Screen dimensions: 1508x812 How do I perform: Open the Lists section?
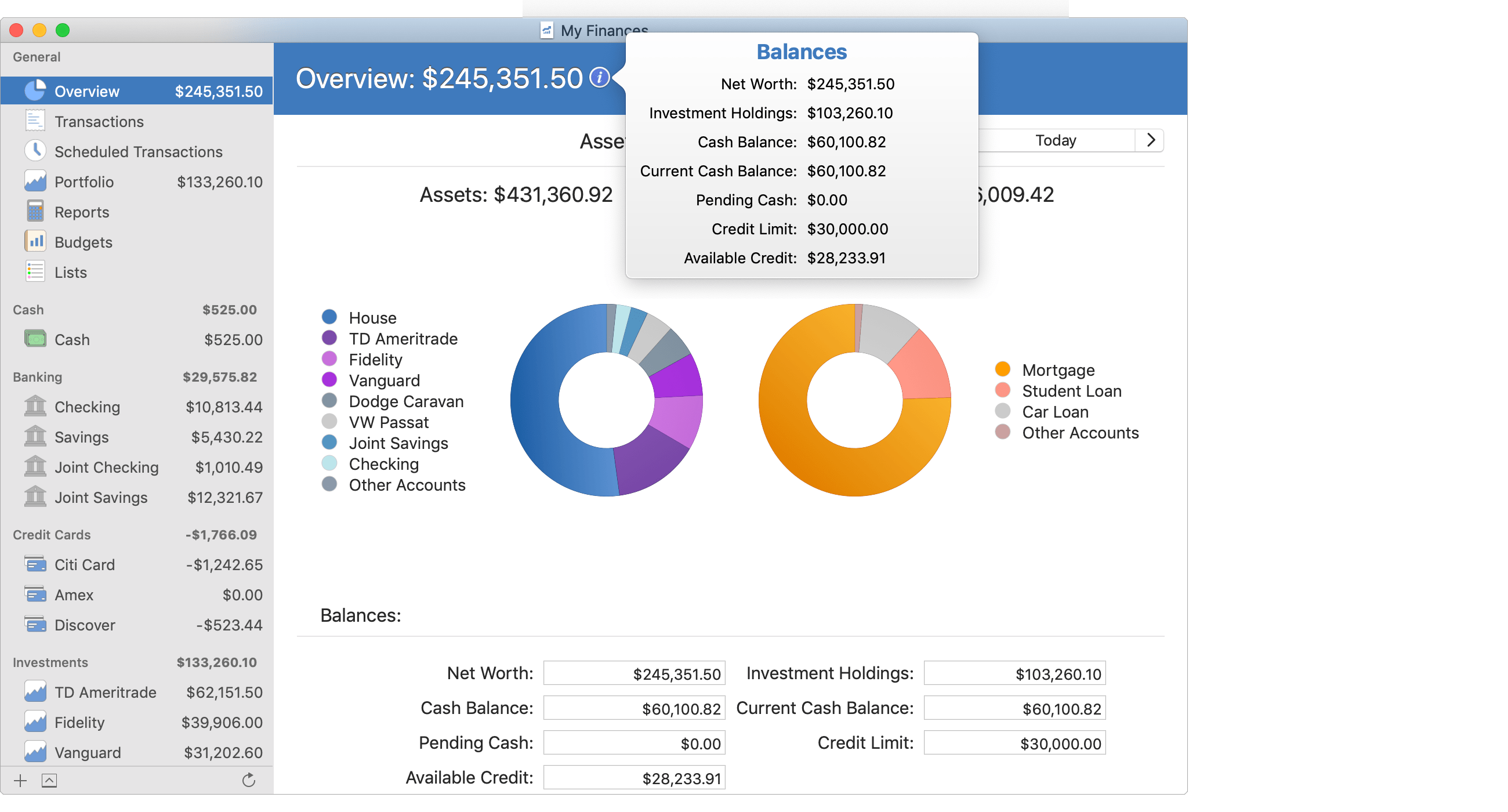[x=70, y=271]
